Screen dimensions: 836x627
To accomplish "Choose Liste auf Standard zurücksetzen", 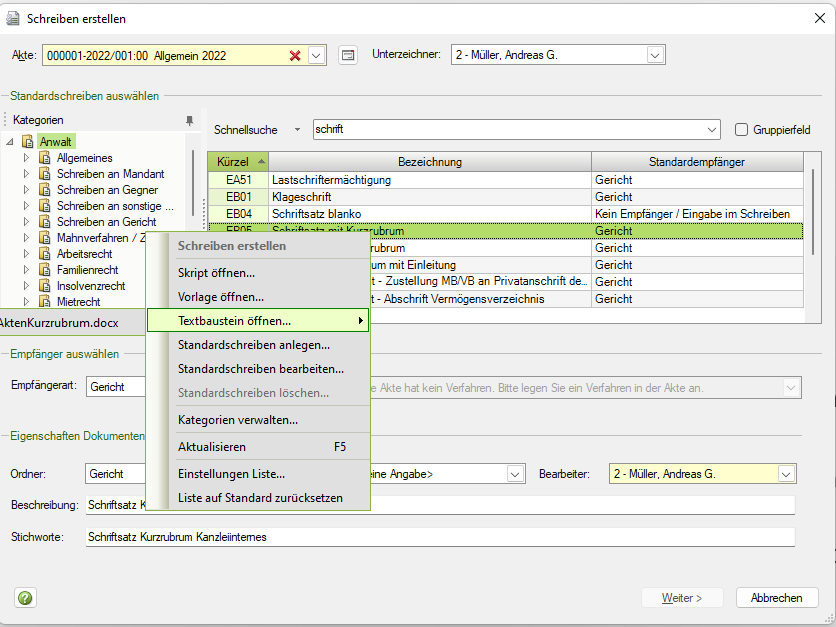I will tap(258, 498).
